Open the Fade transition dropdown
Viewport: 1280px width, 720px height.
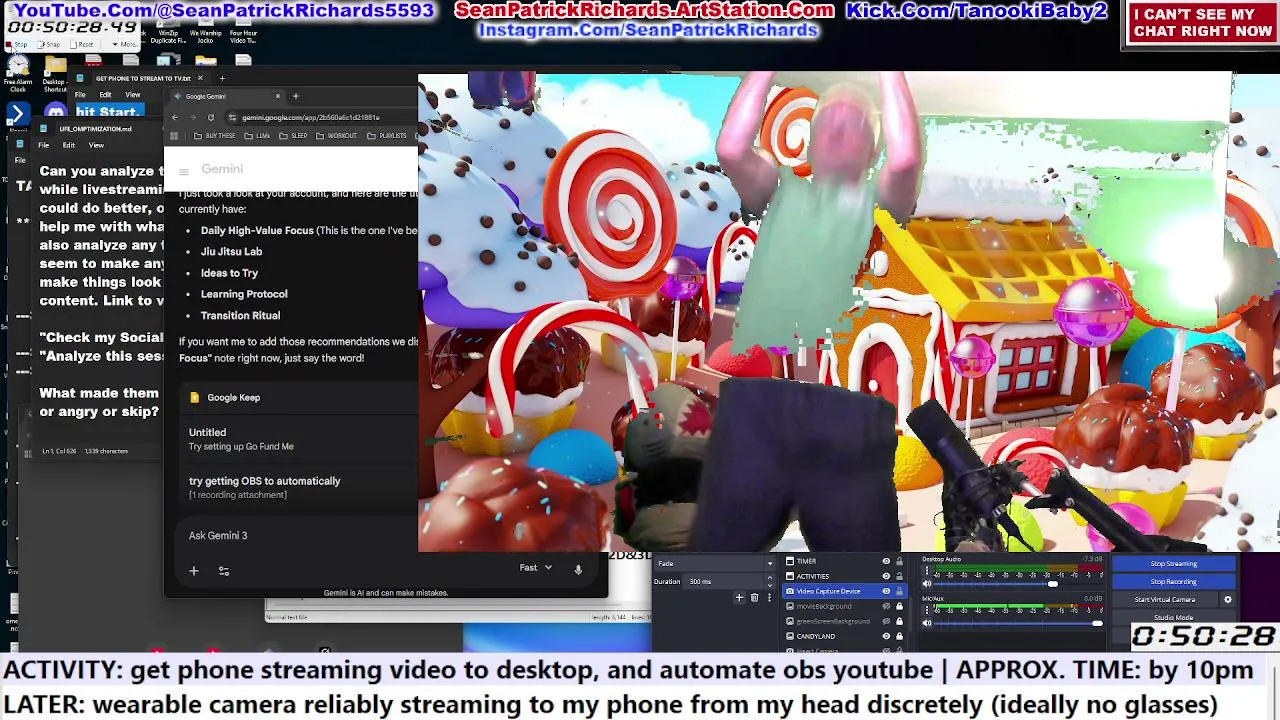click(x=714, y=563)
